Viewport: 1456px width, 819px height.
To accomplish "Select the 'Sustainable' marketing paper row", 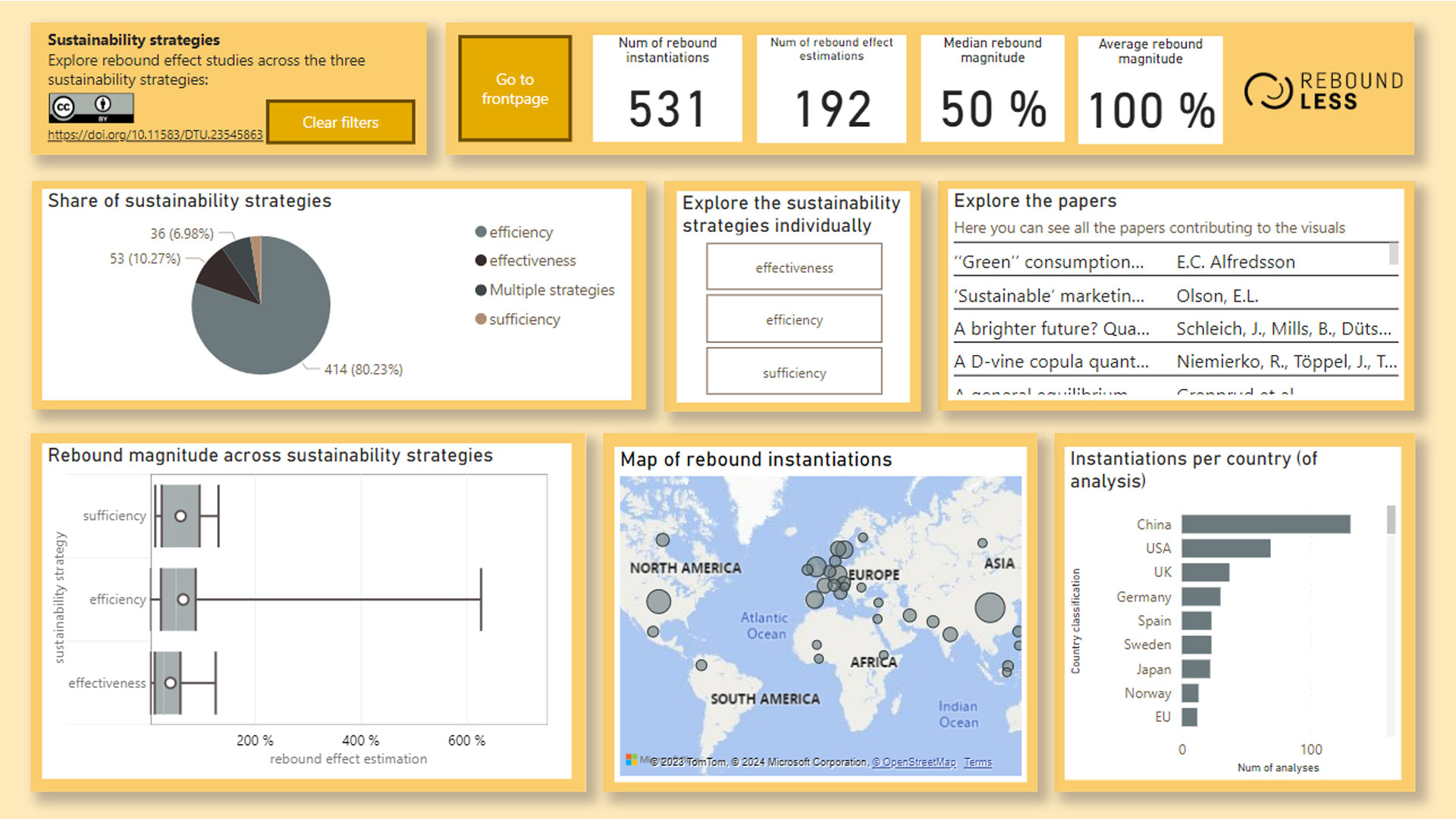I will [1175, 295].
